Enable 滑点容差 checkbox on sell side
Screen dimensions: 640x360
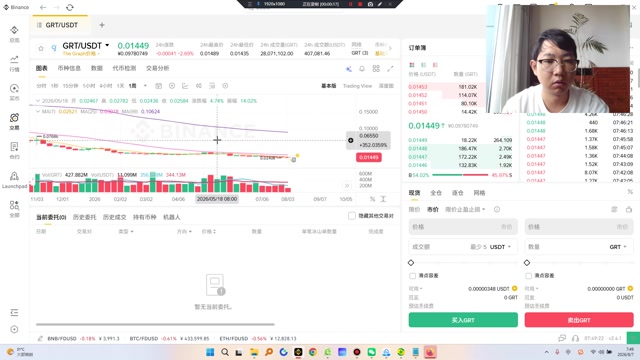[528, 276]
